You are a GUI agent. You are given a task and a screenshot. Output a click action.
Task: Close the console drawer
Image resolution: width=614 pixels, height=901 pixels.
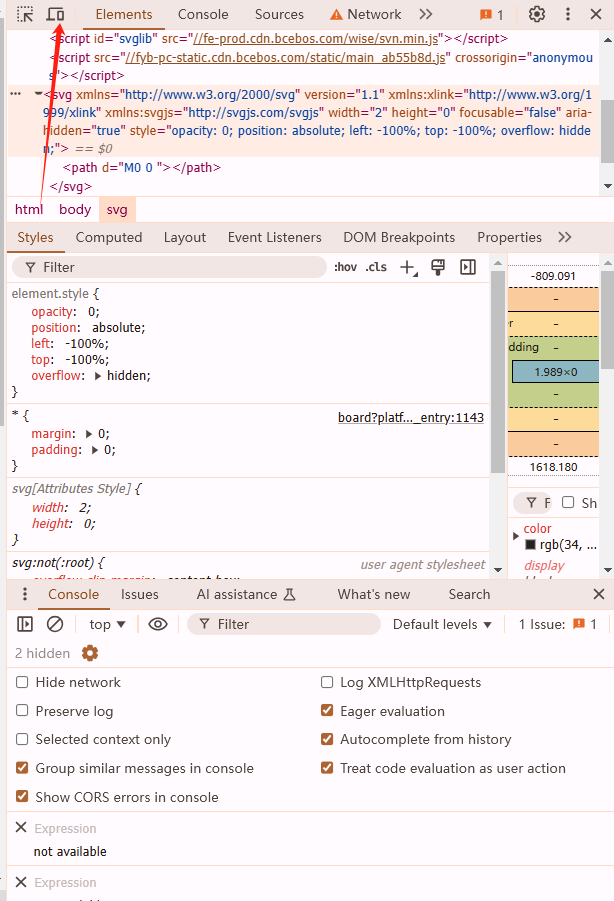point(598,594)
